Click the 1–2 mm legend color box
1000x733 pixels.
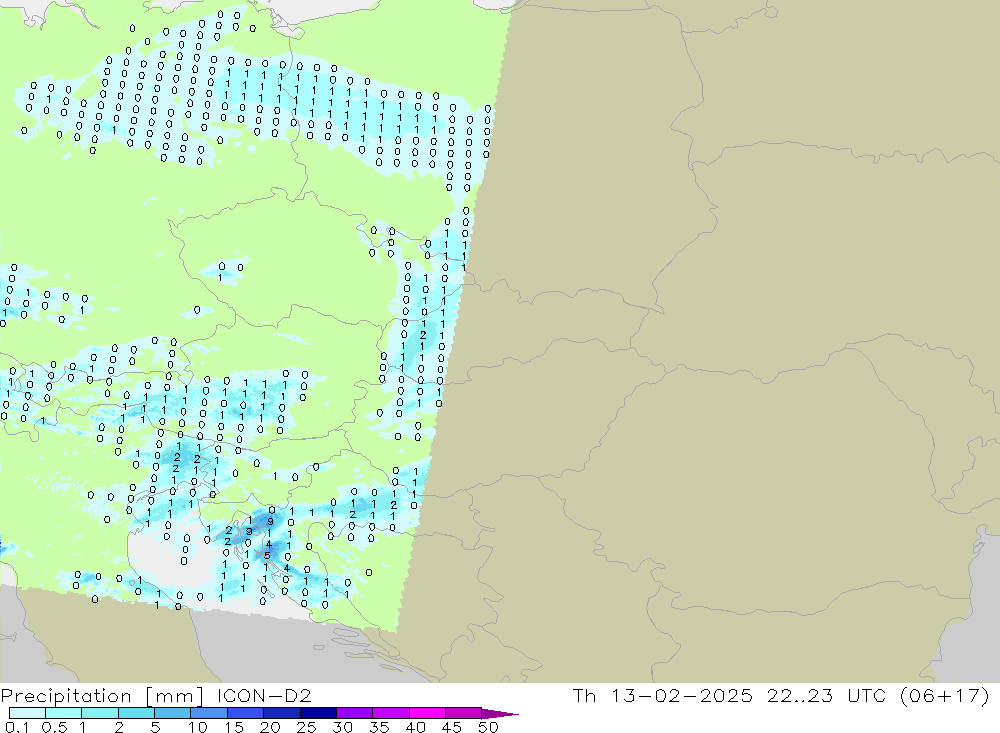coord(100,713)
